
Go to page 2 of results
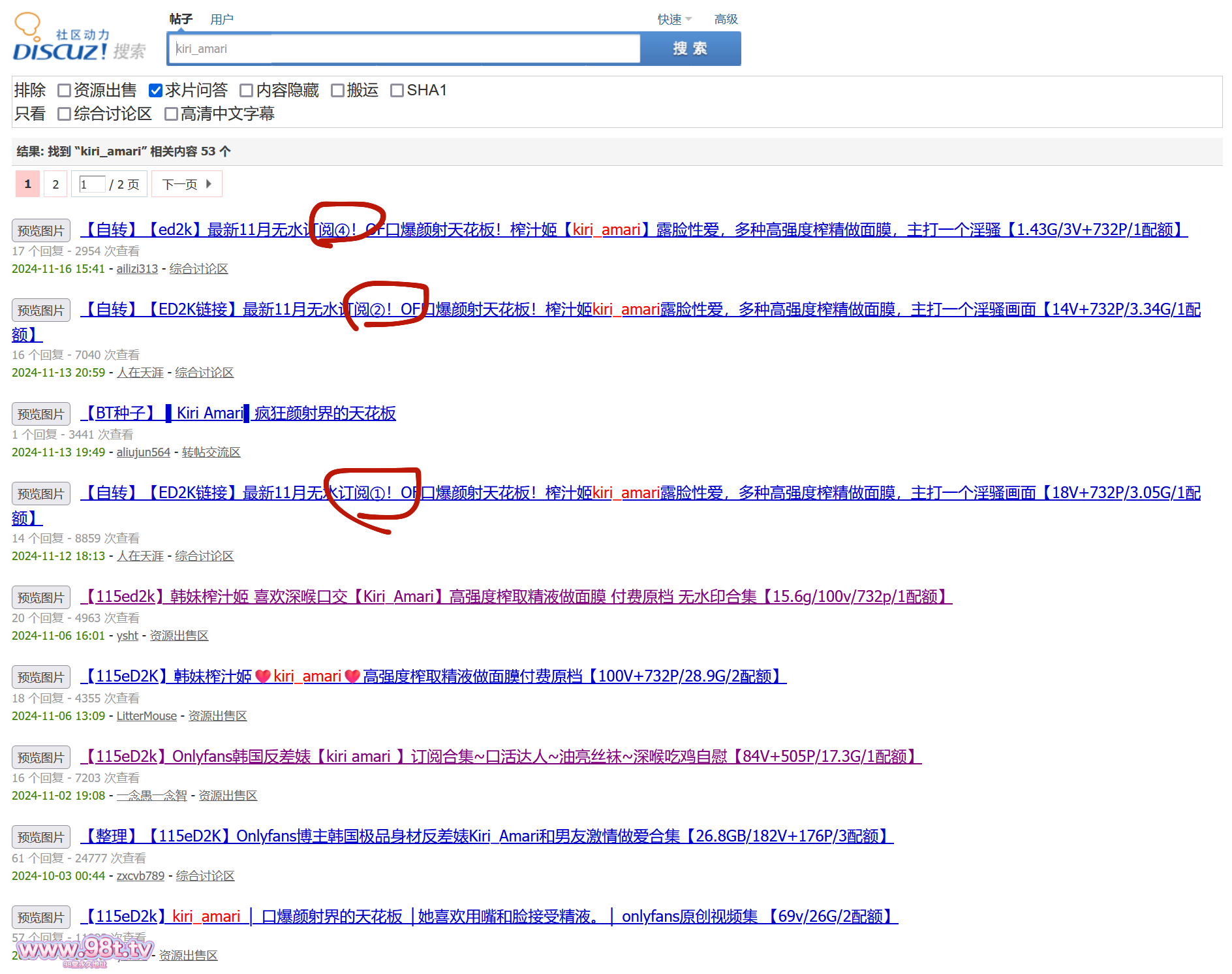point(55,184)
